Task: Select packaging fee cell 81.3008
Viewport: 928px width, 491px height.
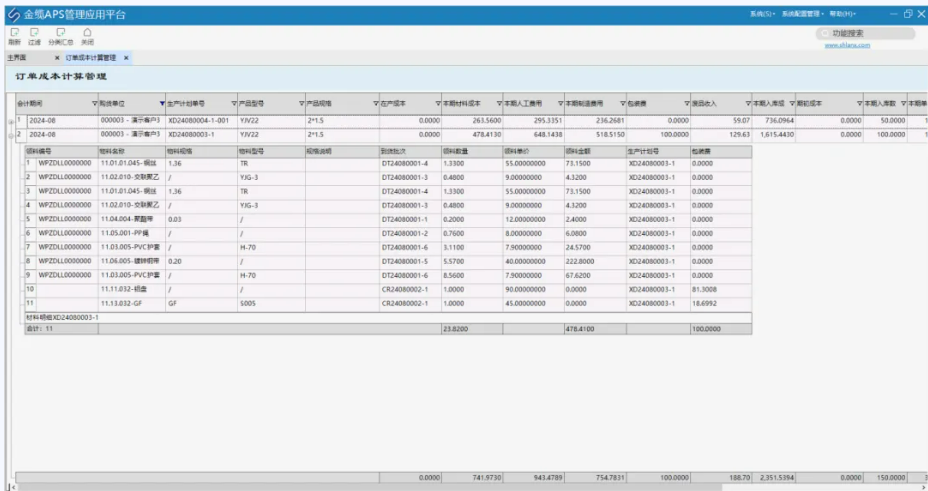Action: pyautogui.click(x=721, y=290)
